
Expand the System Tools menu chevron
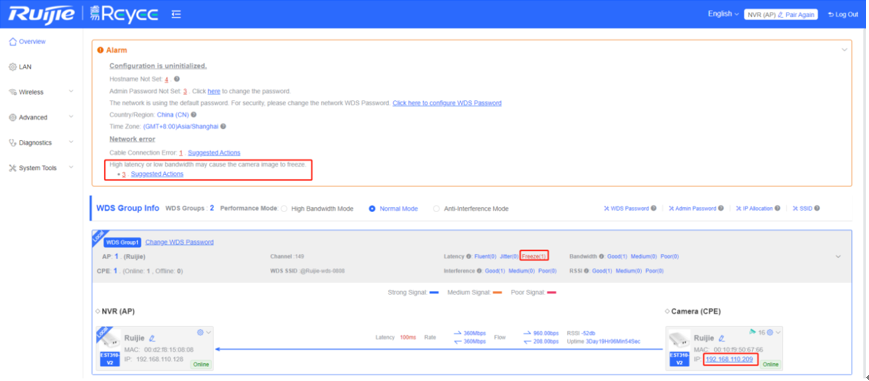point(71,167)
